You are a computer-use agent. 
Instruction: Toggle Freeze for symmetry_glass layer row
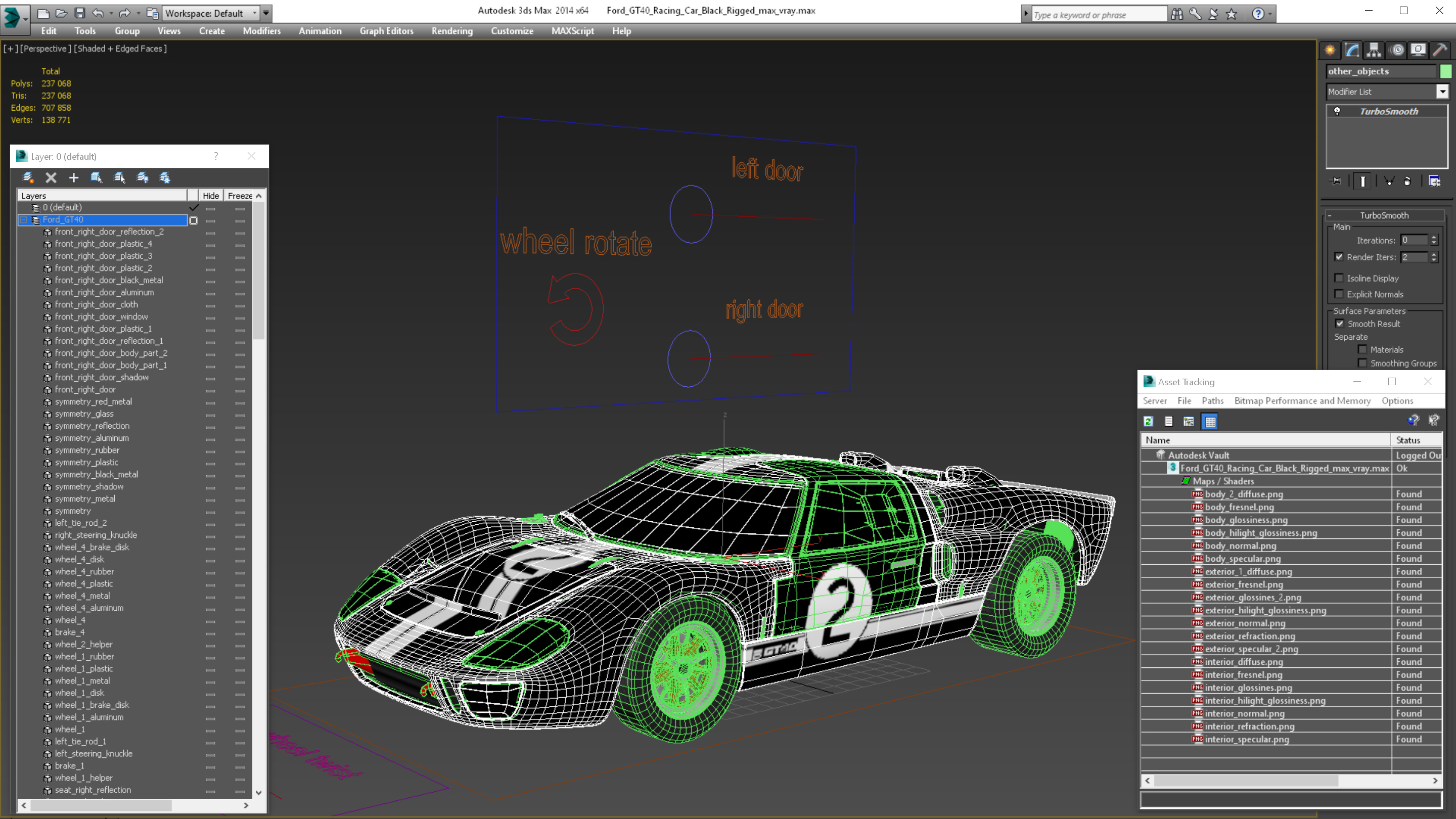(240, 415)
